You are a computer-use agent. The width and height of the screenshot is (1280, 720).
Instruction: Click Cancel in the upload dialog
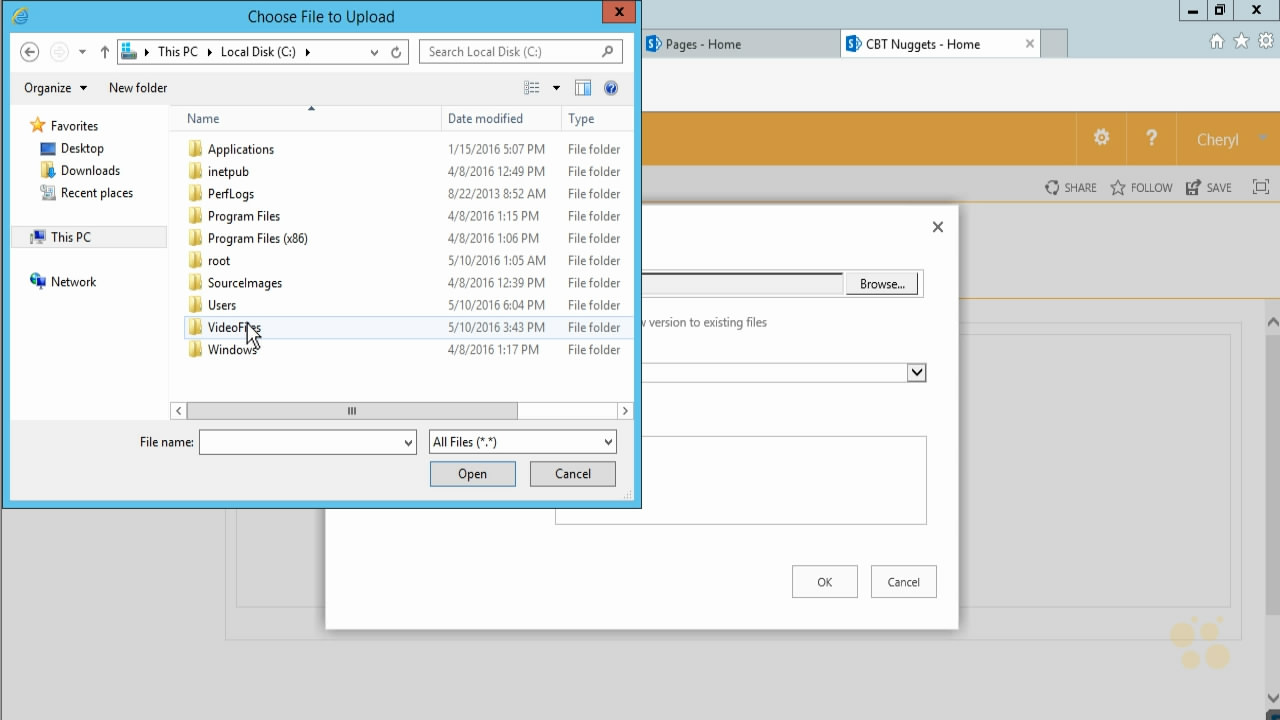click(x=904, y=582)
